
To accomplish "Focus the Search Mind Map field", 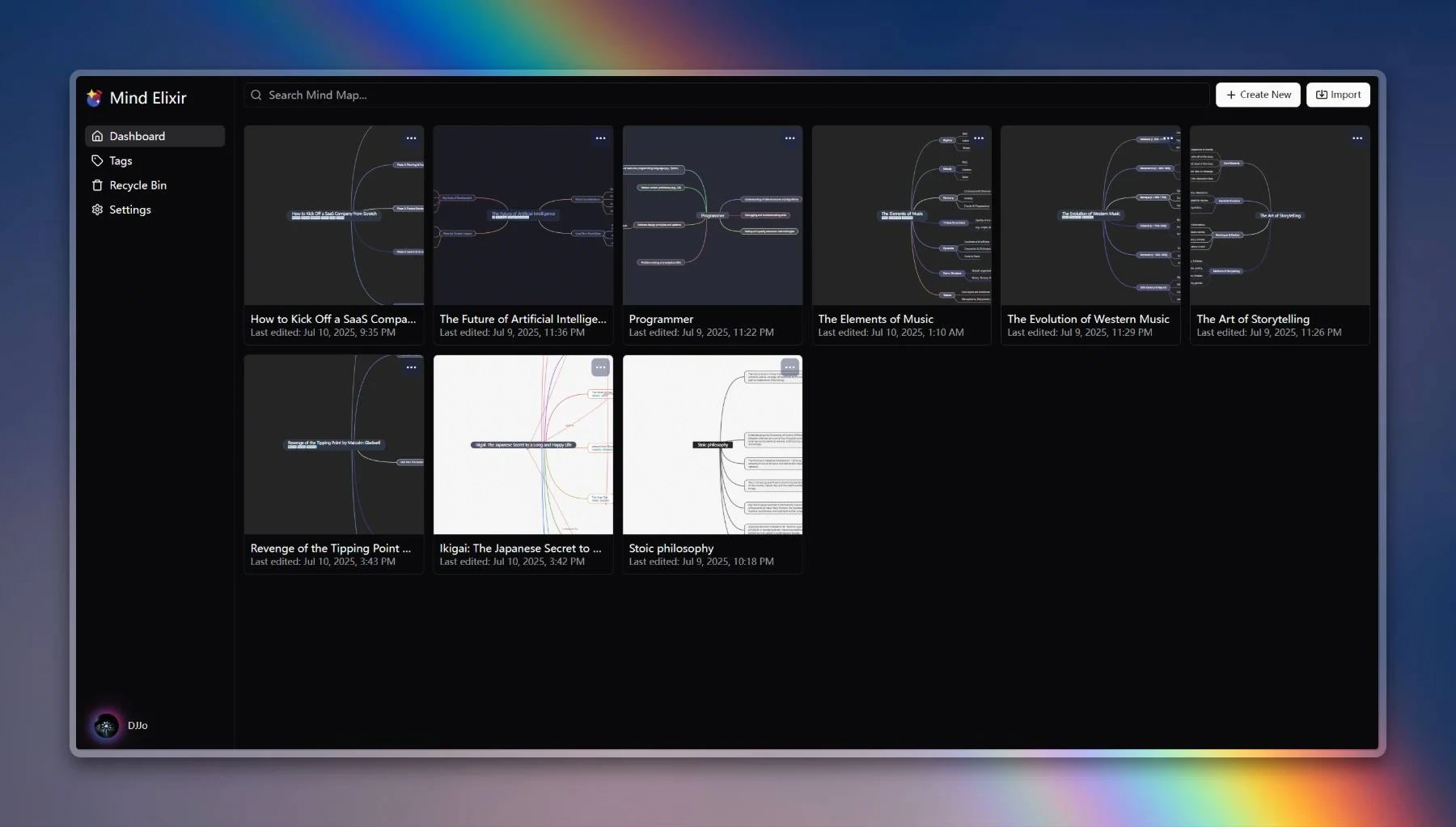I will (728, 95).
